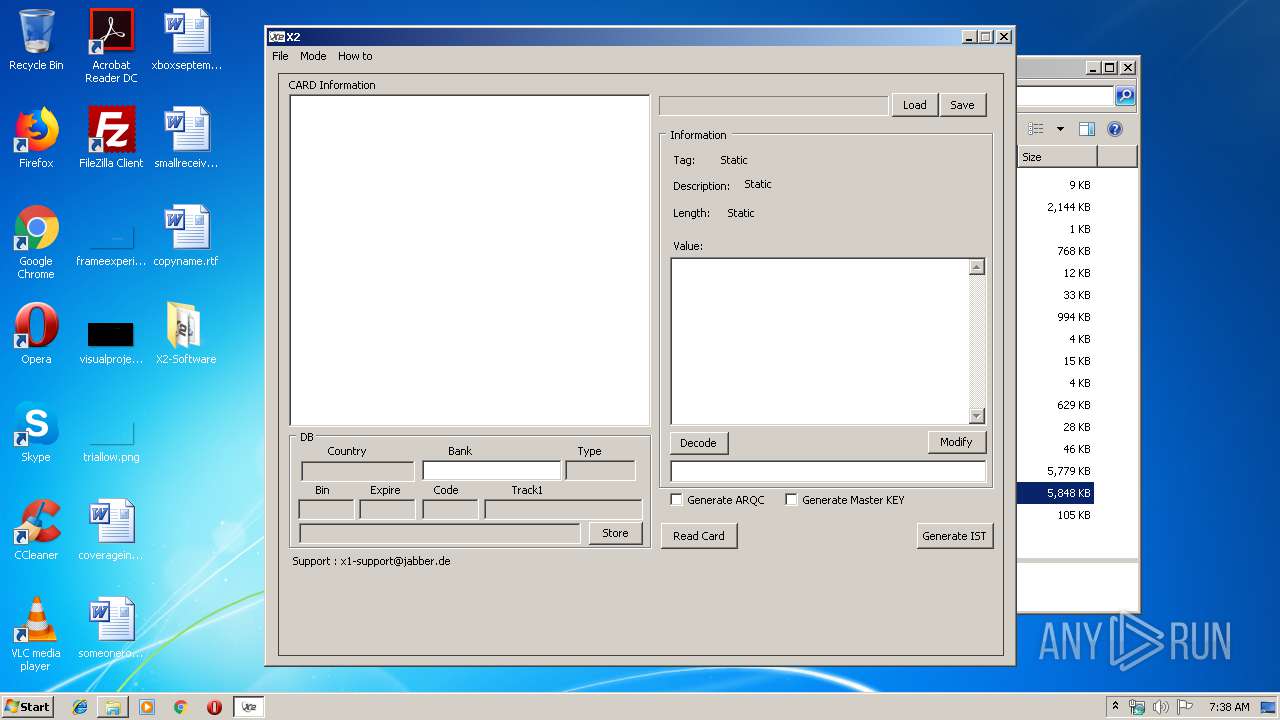Click the Country field in DB

coord(357,470)
